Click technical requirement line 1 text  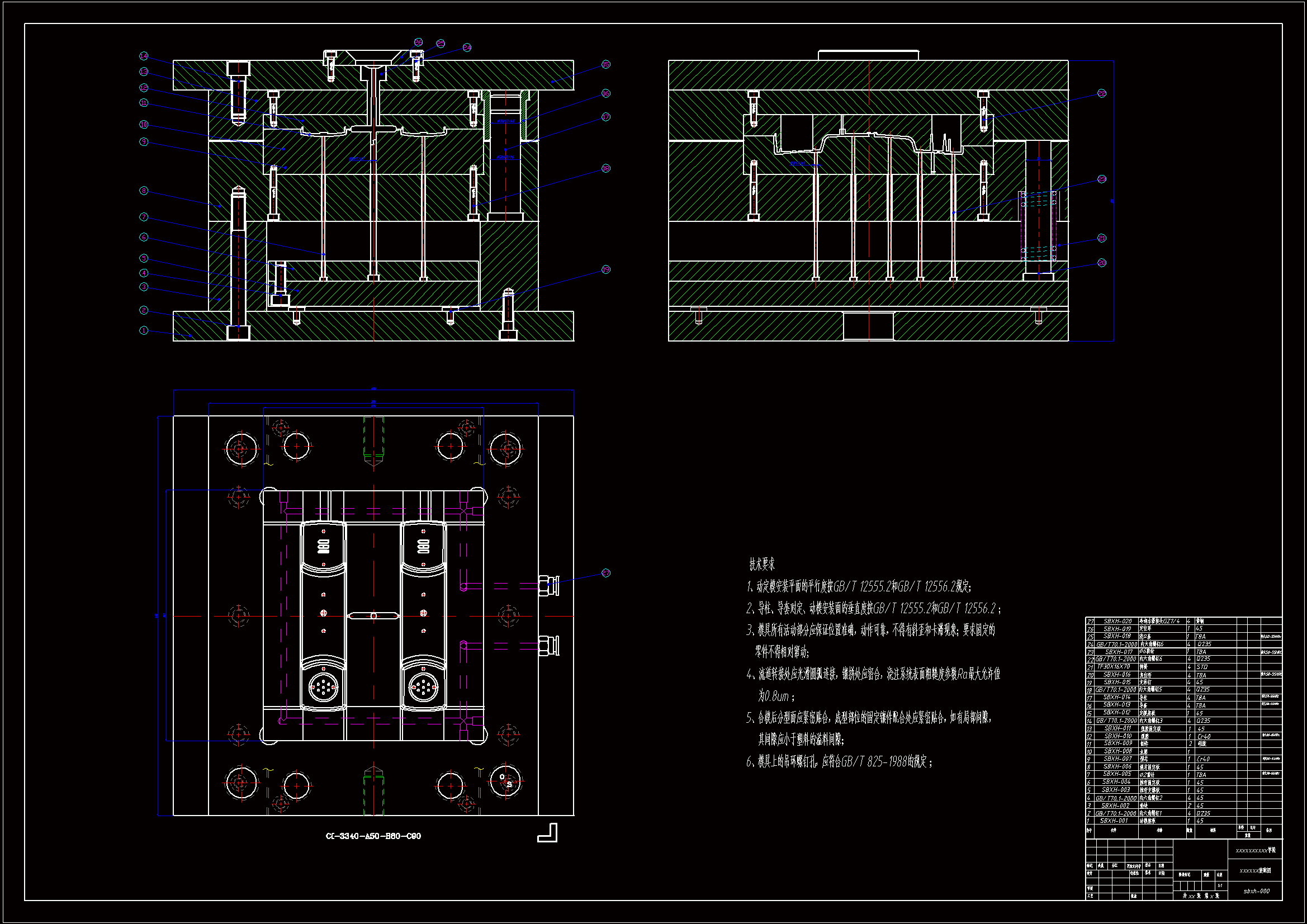pos(860,586)
